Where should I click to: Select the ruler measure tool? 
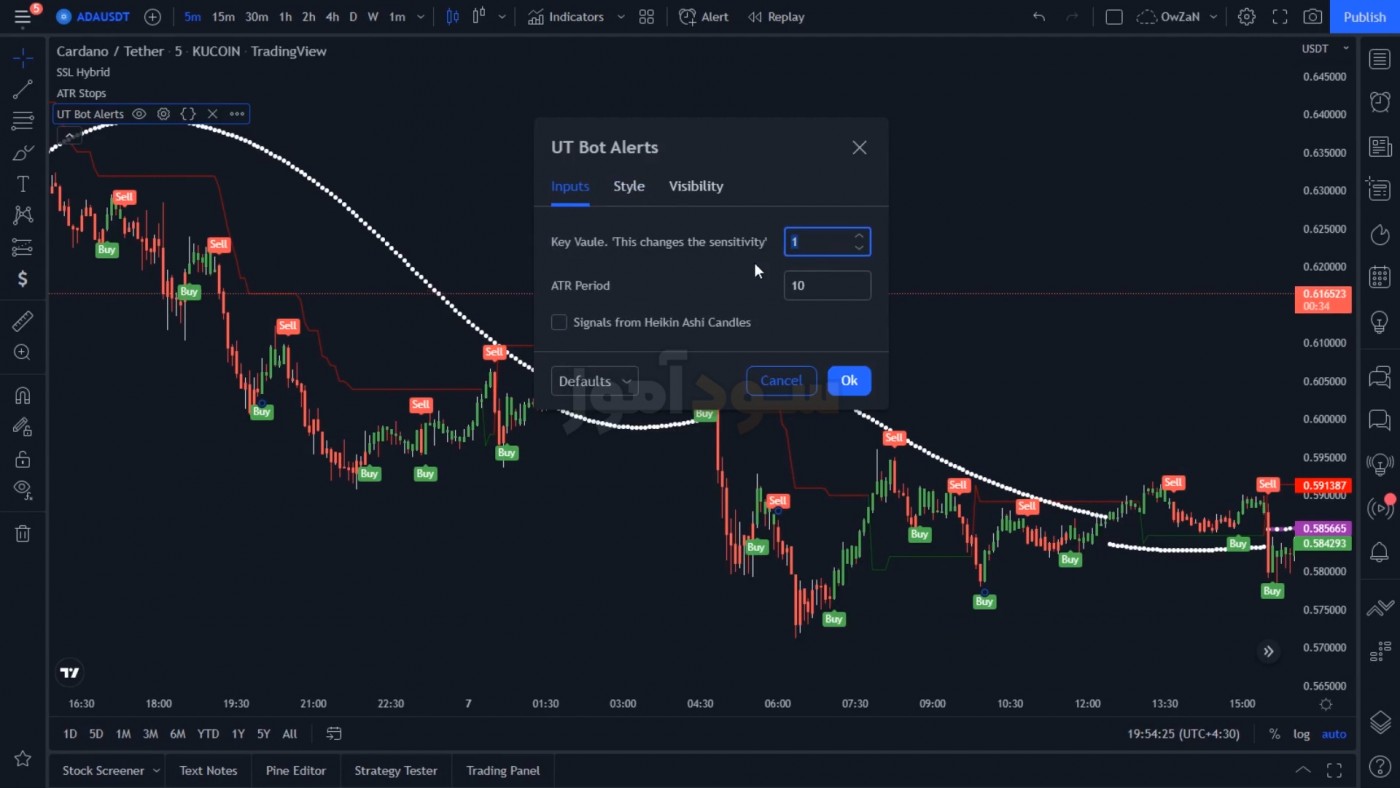click(22, 321)
